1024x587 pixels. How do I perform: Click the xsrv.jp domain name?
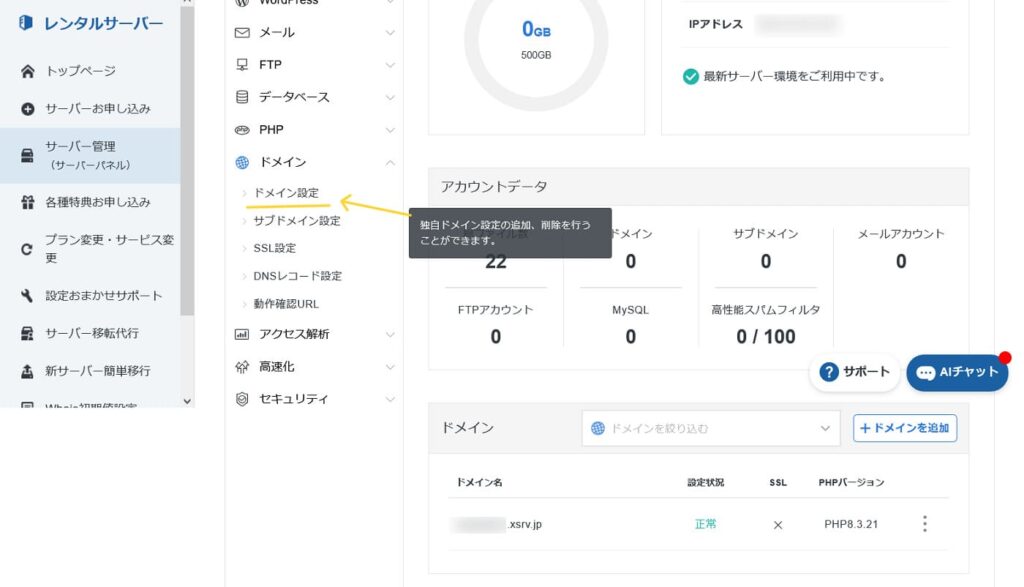(496, 524)
